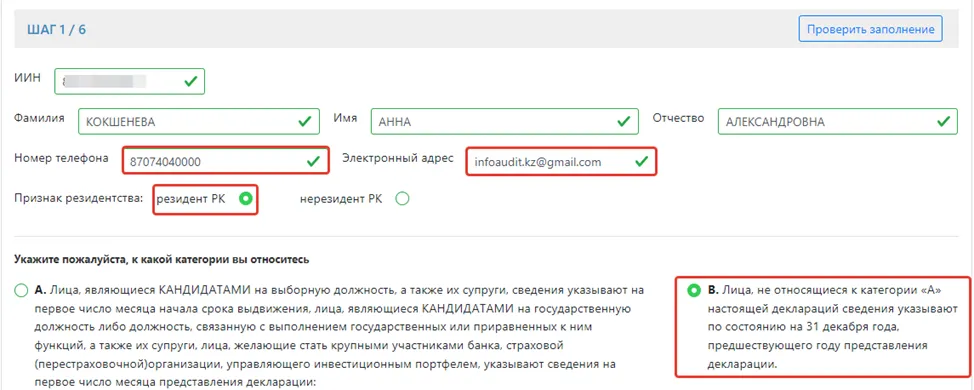Edit the Фамилия field containing КОКШЕНЕВА

click(199, 122)
